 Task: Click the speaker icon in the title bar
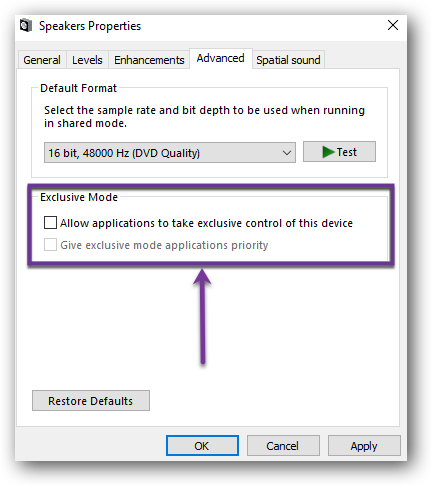point(25,26)
